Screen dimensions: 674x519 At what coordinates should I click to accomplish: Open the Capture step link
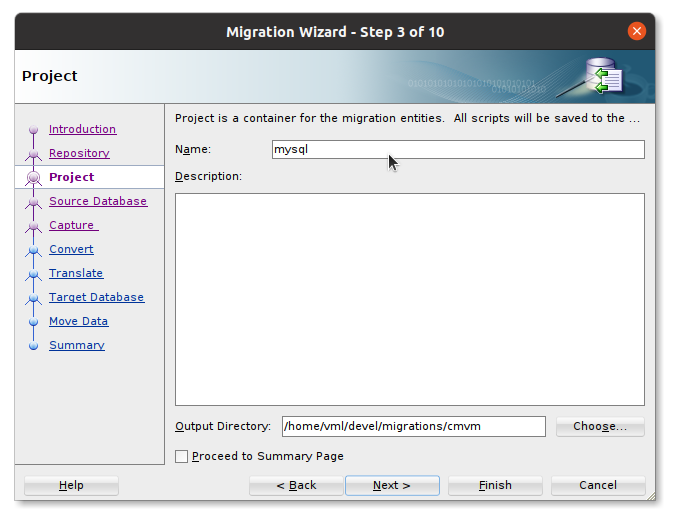[74, 225]
